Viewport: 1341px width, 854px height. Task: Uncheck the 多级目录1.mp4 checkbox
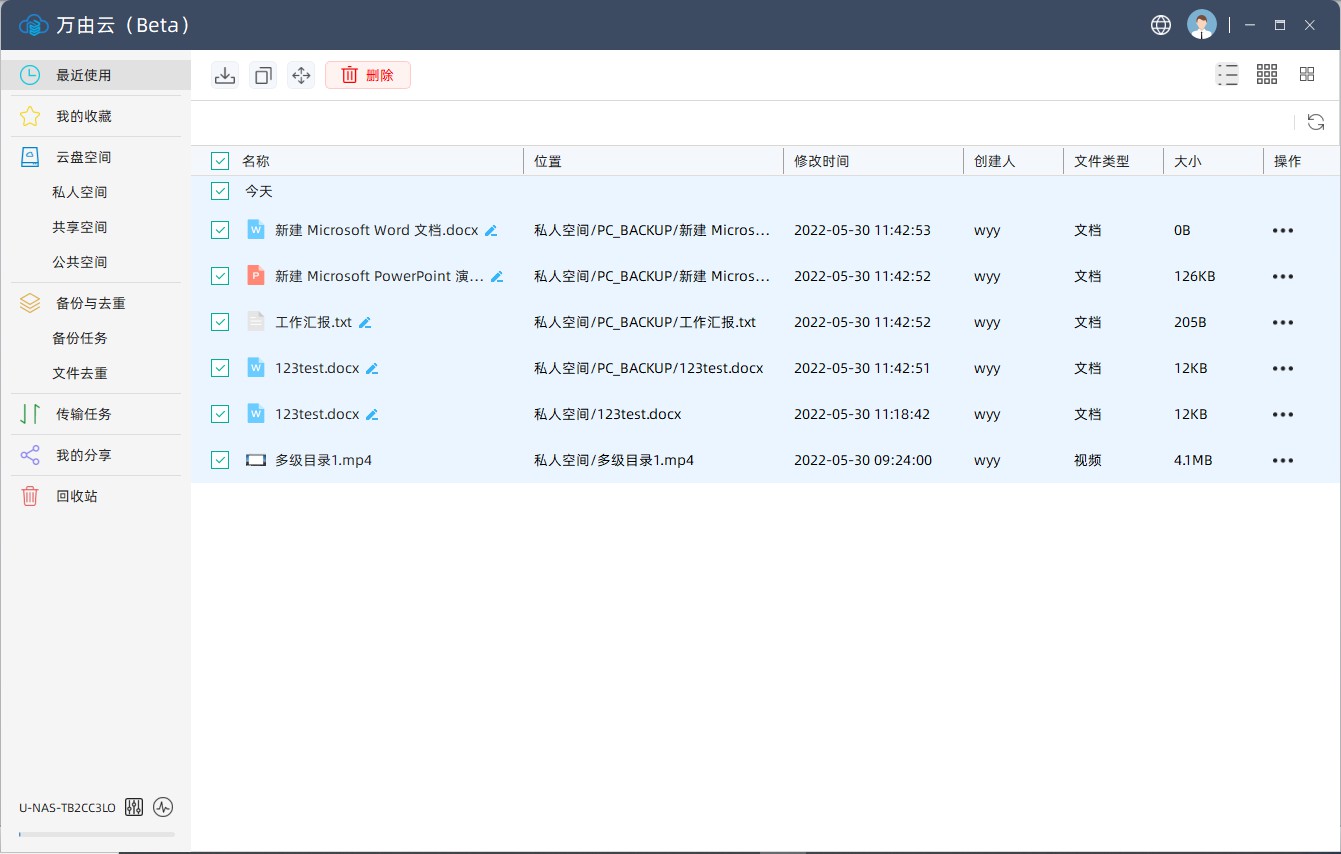(220, 460)
